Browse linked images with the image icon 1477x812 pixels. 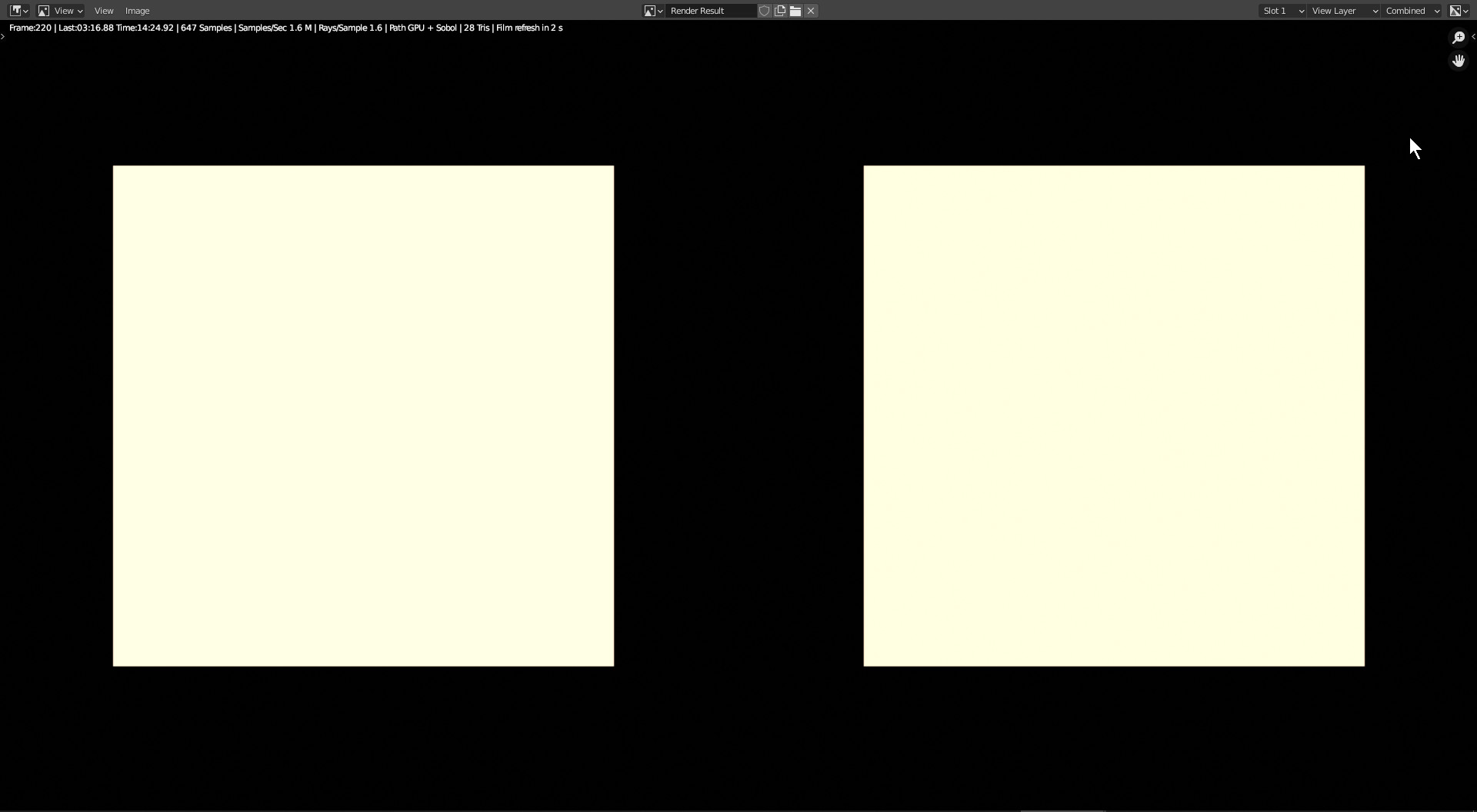(x=653, y=11)
